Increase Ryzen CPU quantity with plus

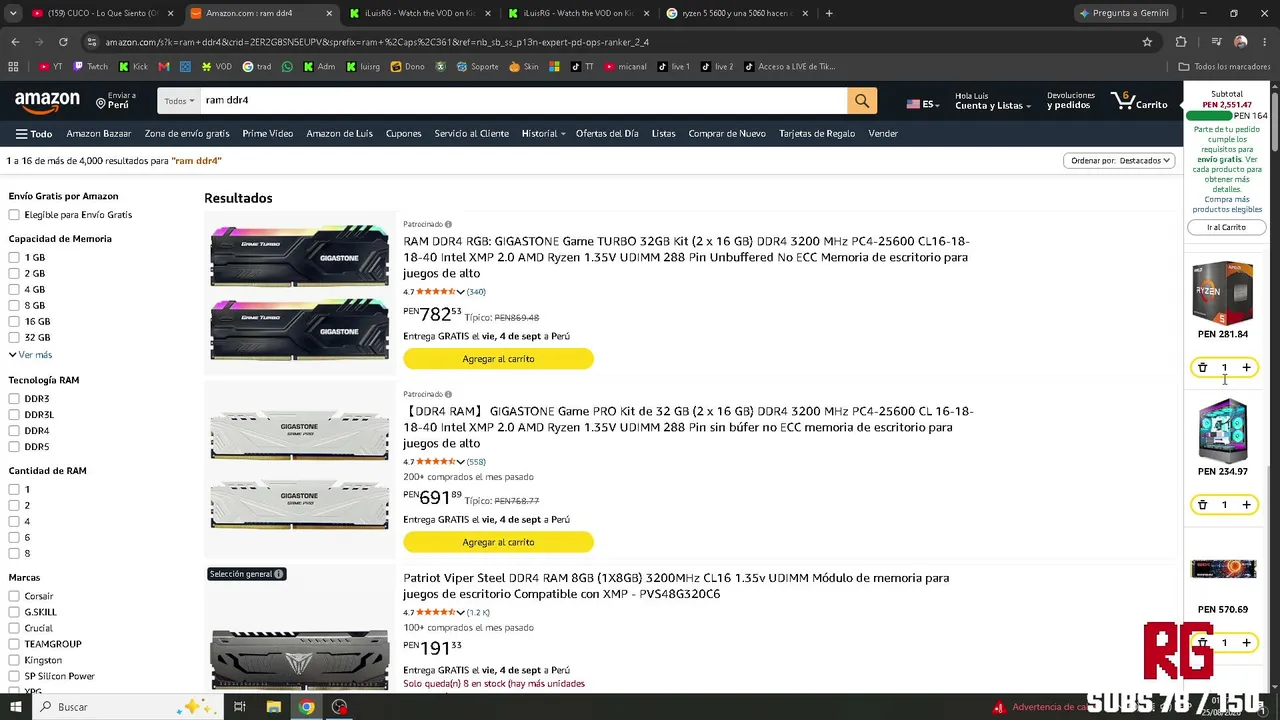pyautogui.click(x=1246, y=368)
